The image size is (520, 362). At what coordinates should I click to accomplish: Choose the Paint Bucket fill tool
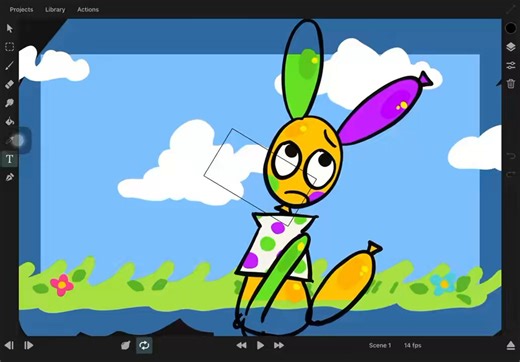pyautogui.click(x=9, y=121)
